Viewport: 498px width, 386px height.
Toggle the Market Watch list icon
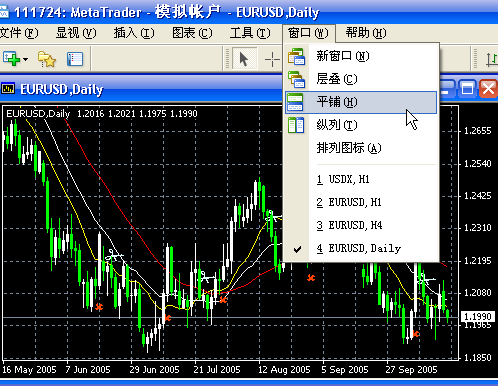click(75, 59)
